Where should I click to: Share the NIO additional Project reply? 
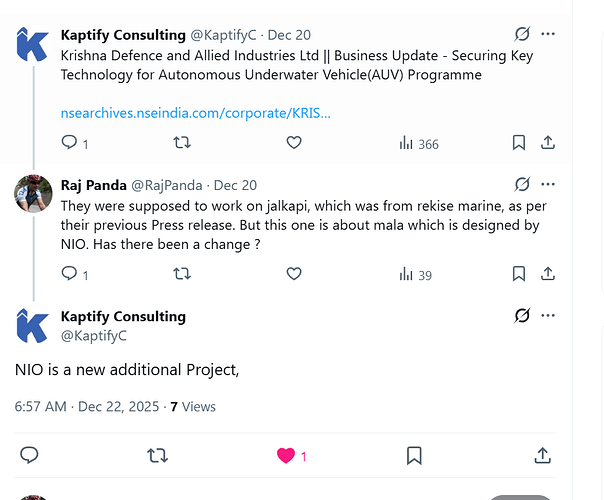pos(542,455)
